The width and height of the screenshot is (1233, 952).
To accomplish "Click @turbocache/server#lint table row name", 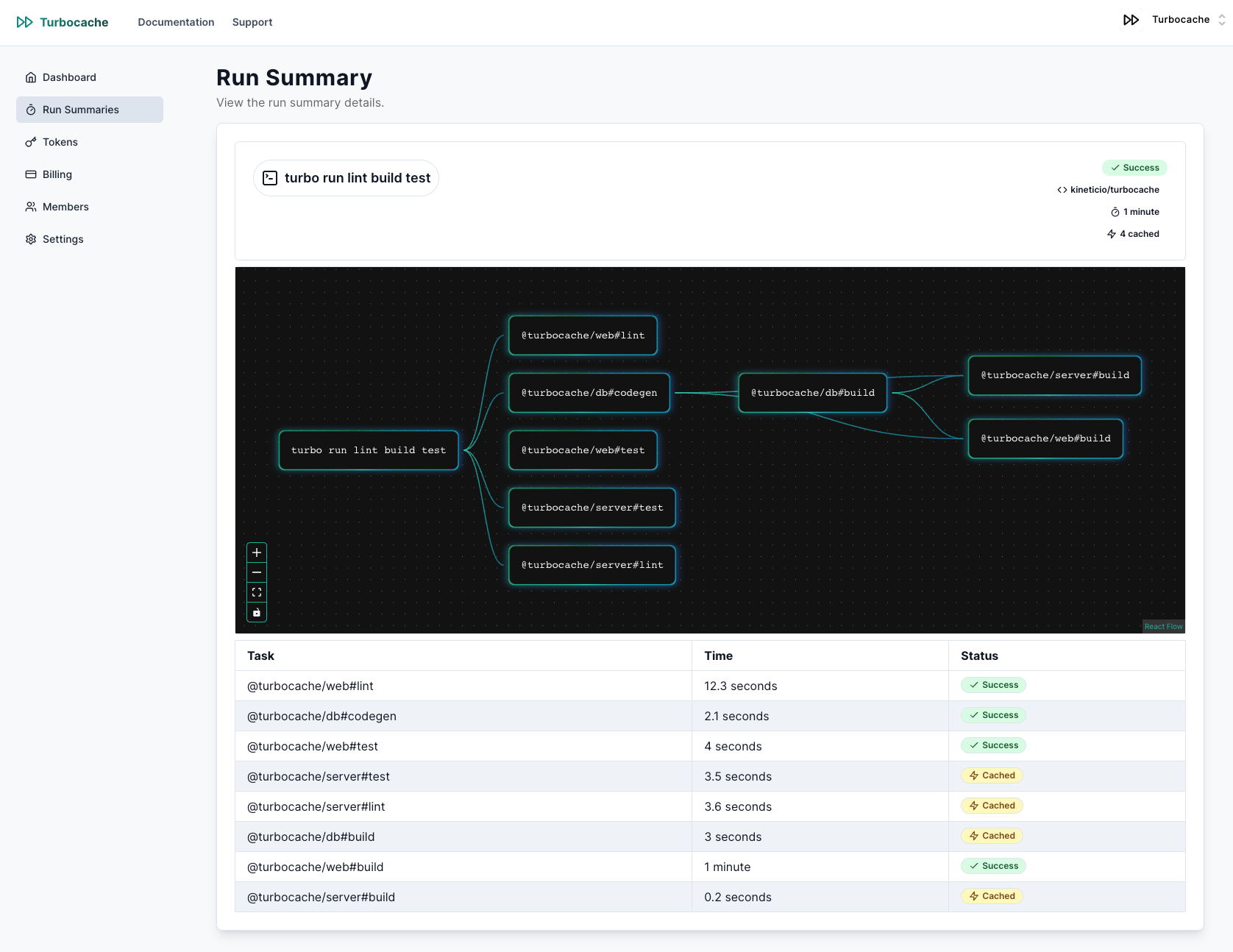I will [x=316, y=806].
